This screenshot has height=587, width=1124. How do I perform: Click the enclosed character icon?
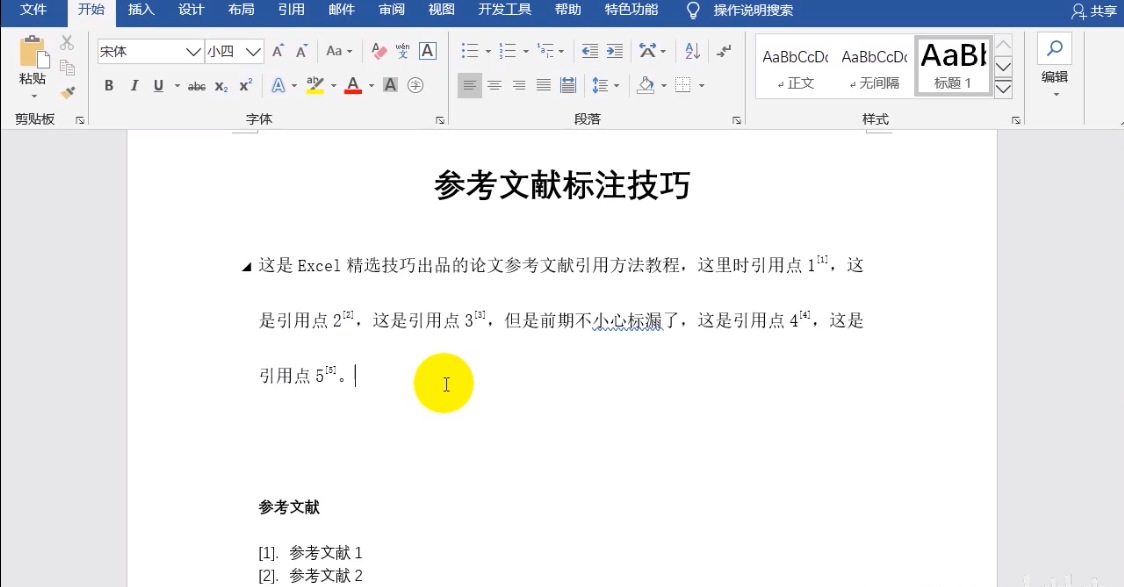(415, 85)
